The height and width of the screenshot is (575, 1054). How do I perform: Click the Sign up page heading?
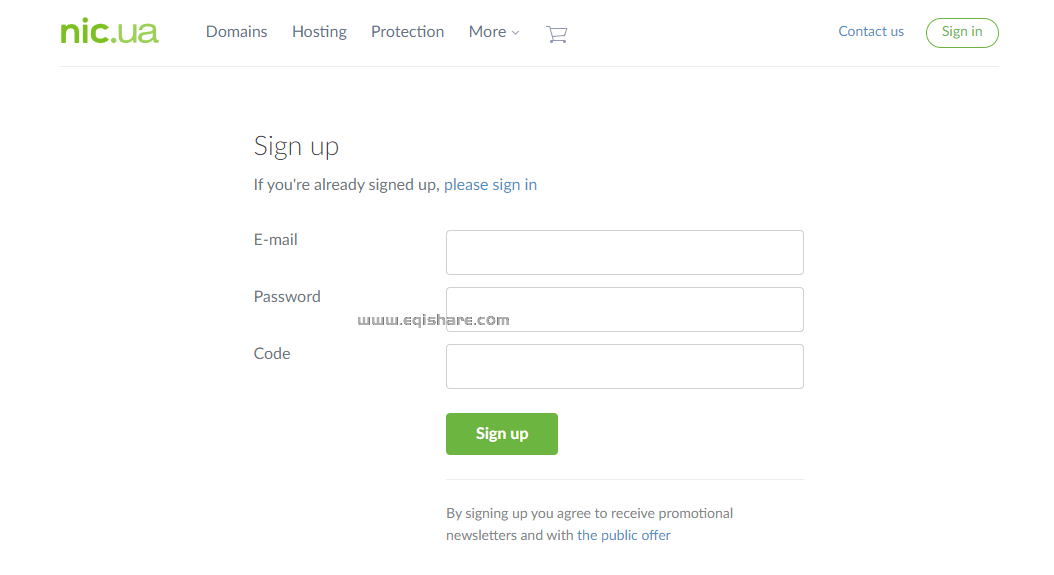[296, 147]
